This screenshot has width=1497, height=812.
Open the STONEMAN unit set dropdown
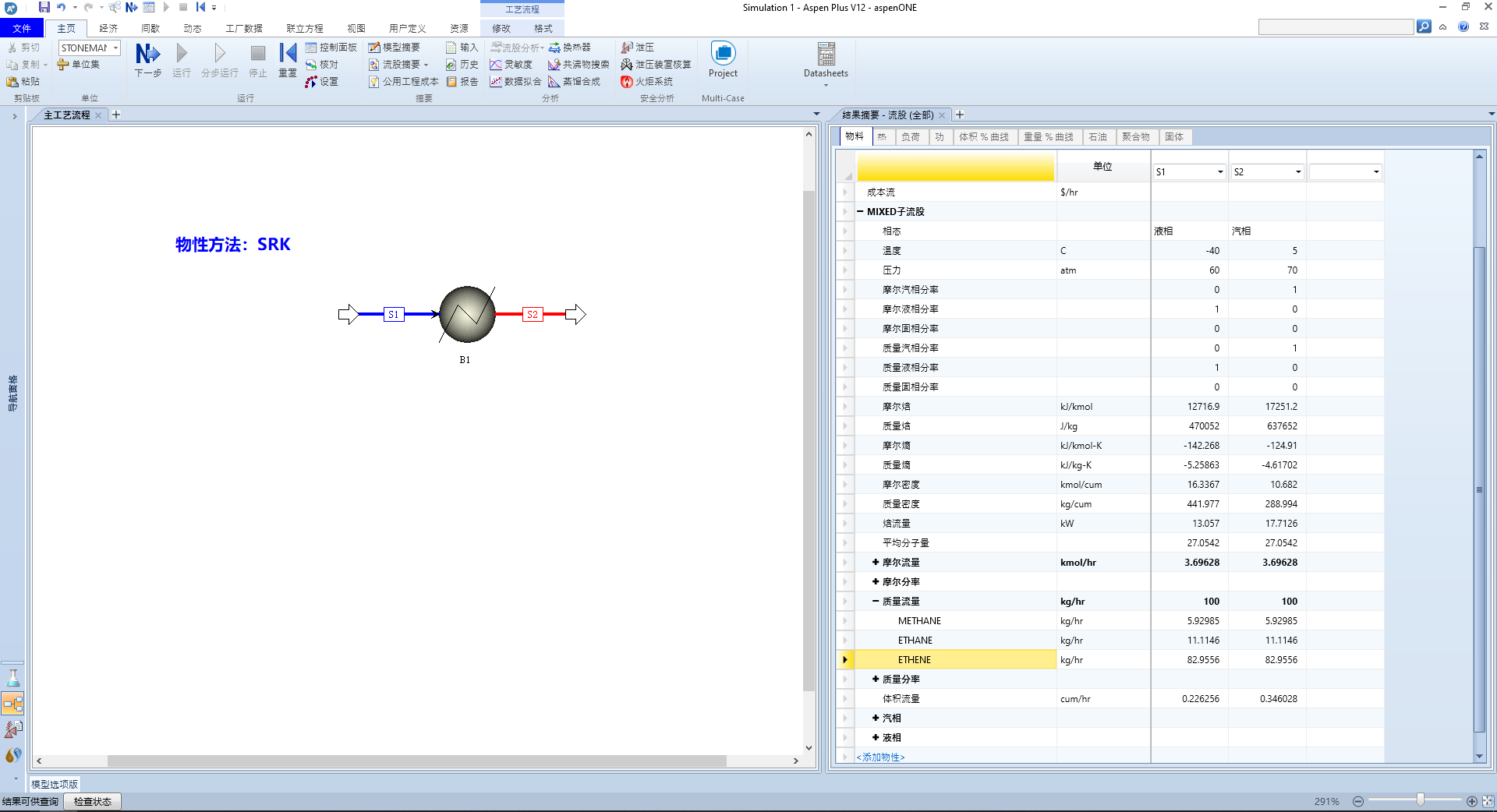click(x=116, y=48)
